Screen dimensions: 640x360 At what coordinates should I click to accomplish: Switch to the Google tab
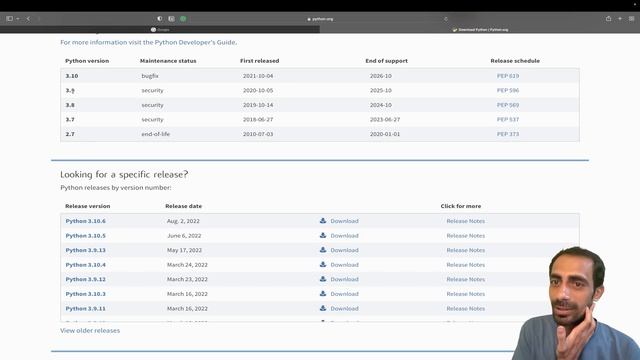[160, 29]
